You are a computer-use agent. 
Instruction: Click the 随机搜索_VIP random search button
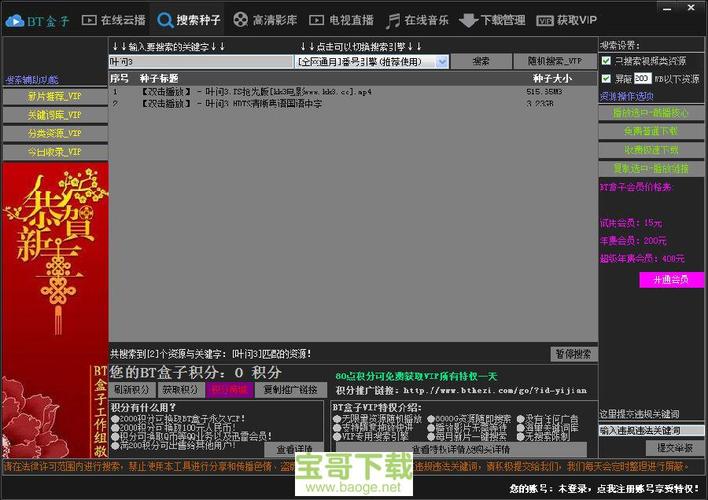point(555,61)
